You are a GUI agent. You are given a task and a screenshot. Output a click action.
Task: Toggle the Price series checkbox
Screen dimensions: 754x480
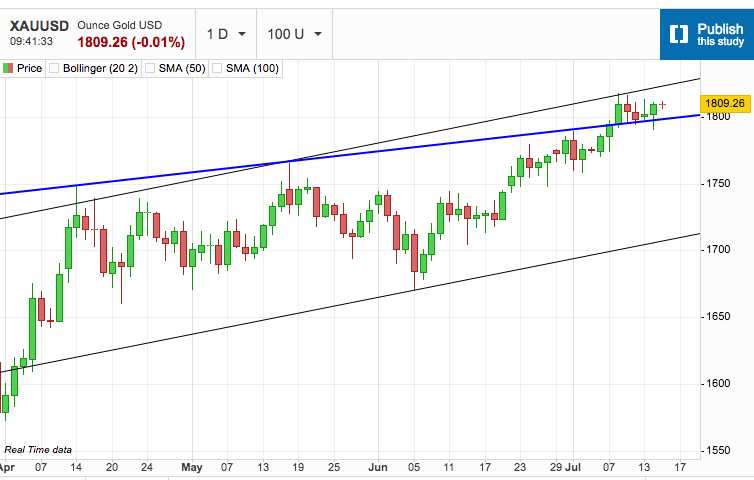click(x=8, y=68)
